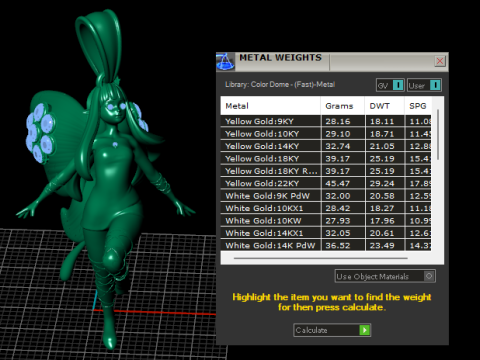Viewport: 480px width, 360px height.
Task: Sort by the Metal column header
Action: [x=270, y=106]
